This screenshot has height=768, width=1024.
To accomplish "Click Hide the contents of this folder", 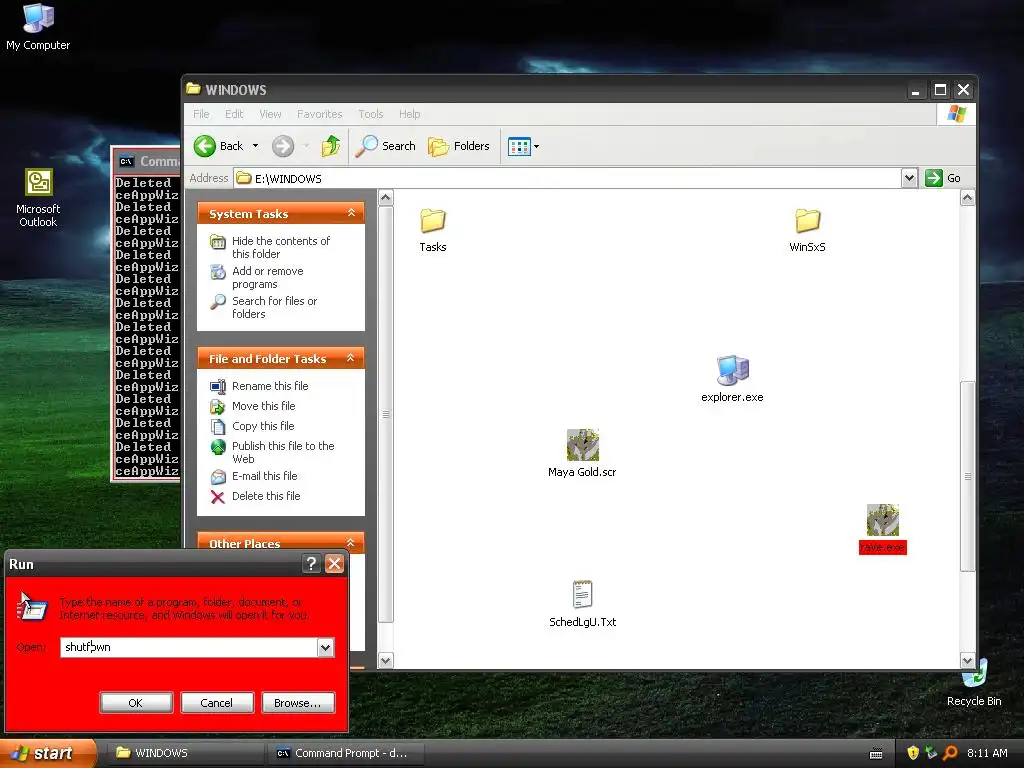I will pyautogui.click(x=281, y=248).
